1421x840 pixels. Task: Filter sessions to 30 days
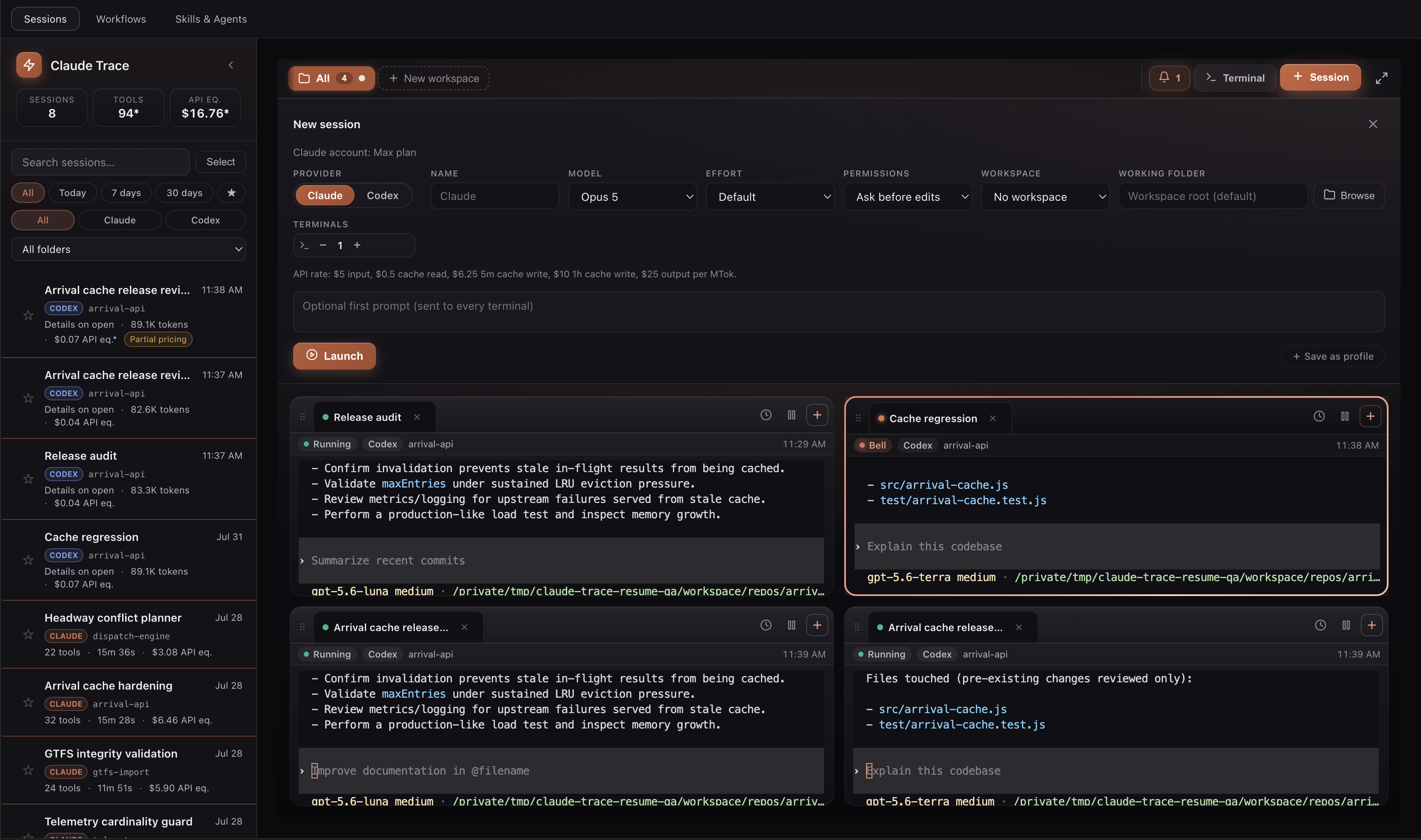coord(185,192)
